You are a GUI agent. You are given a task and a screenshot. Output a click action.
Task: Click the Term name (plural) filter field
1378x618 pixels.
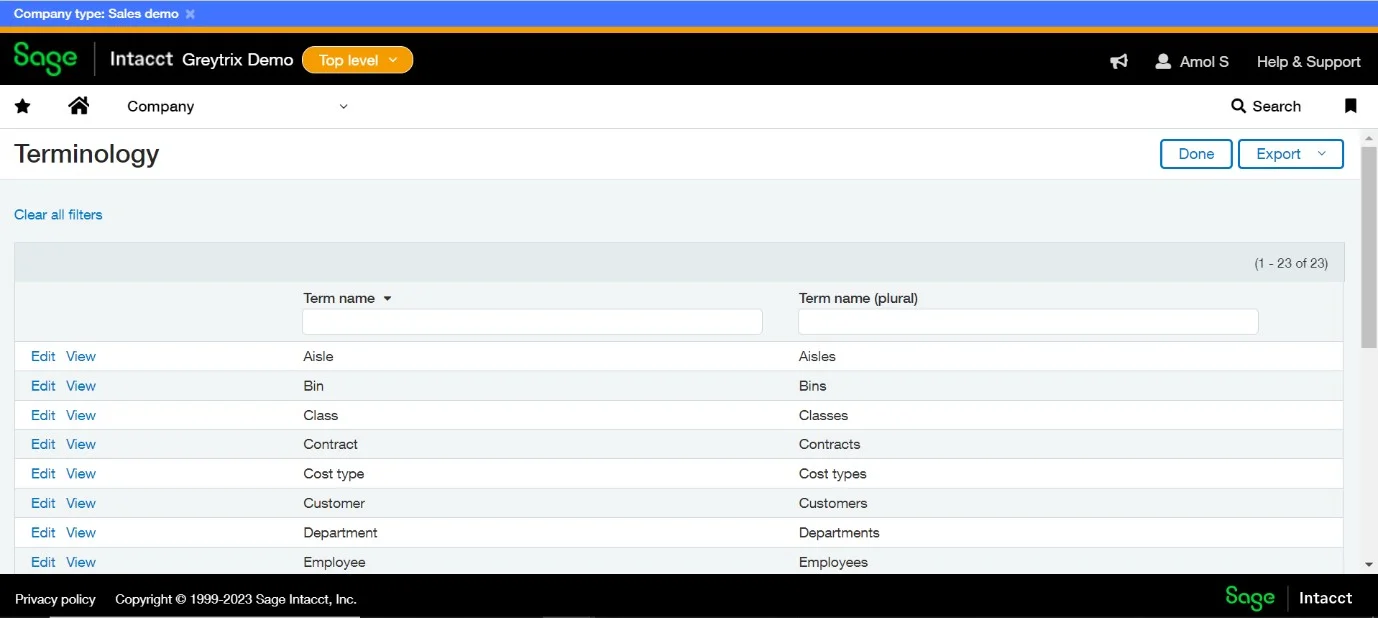click(1028, 321)
